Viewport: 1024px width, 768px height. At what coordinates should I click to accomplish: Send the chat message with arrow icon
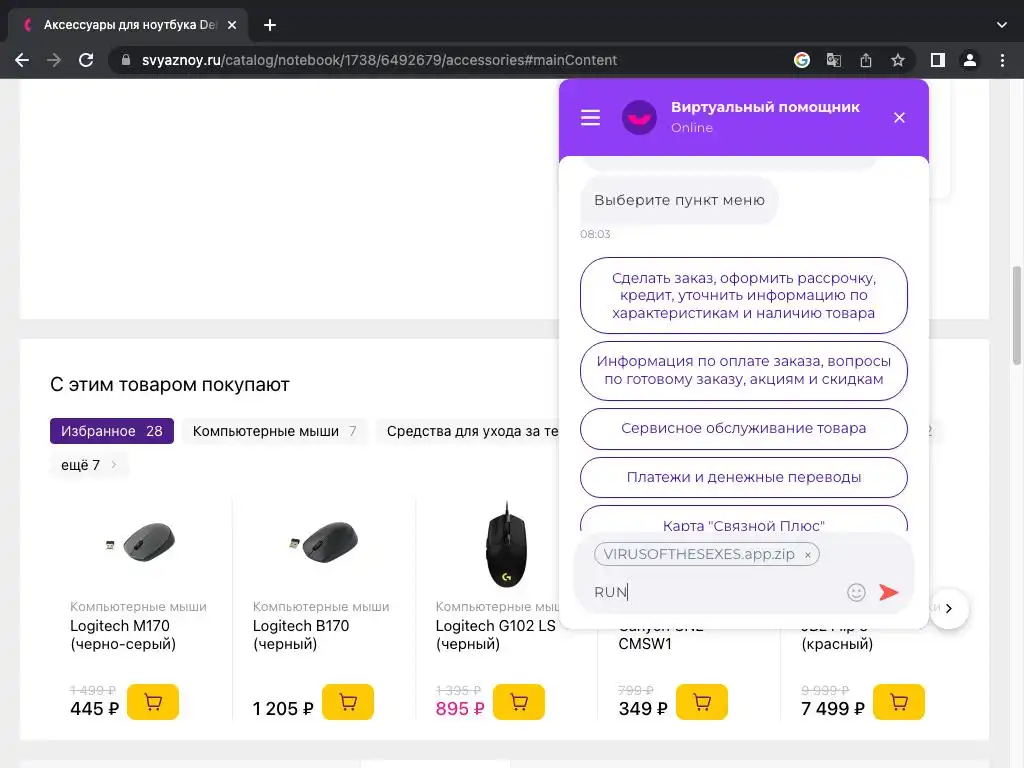tap(888, 592)
